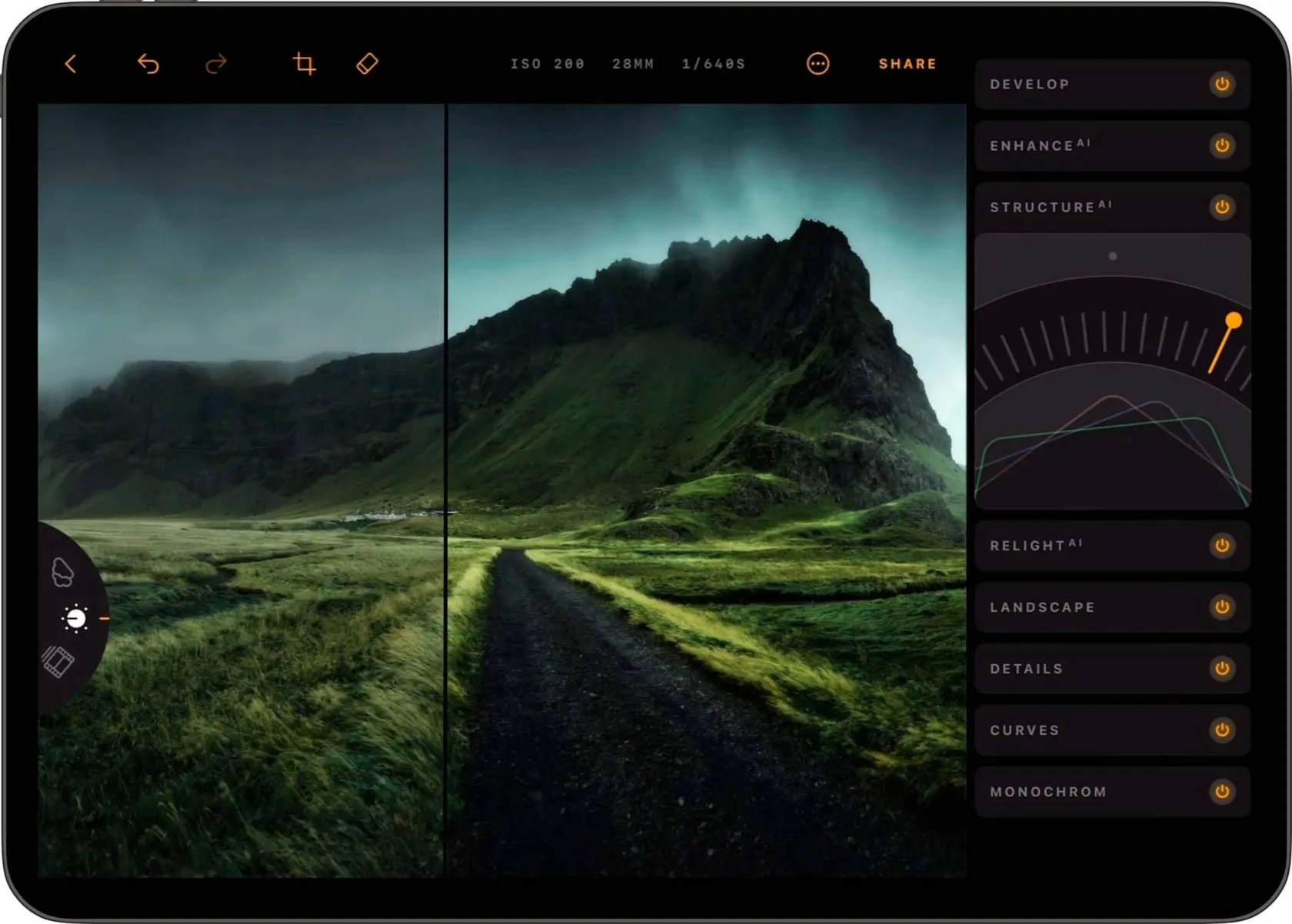Open the layers icon in sidebar
The height and width of the screenshot is (924, 1292).
(58, 662)
